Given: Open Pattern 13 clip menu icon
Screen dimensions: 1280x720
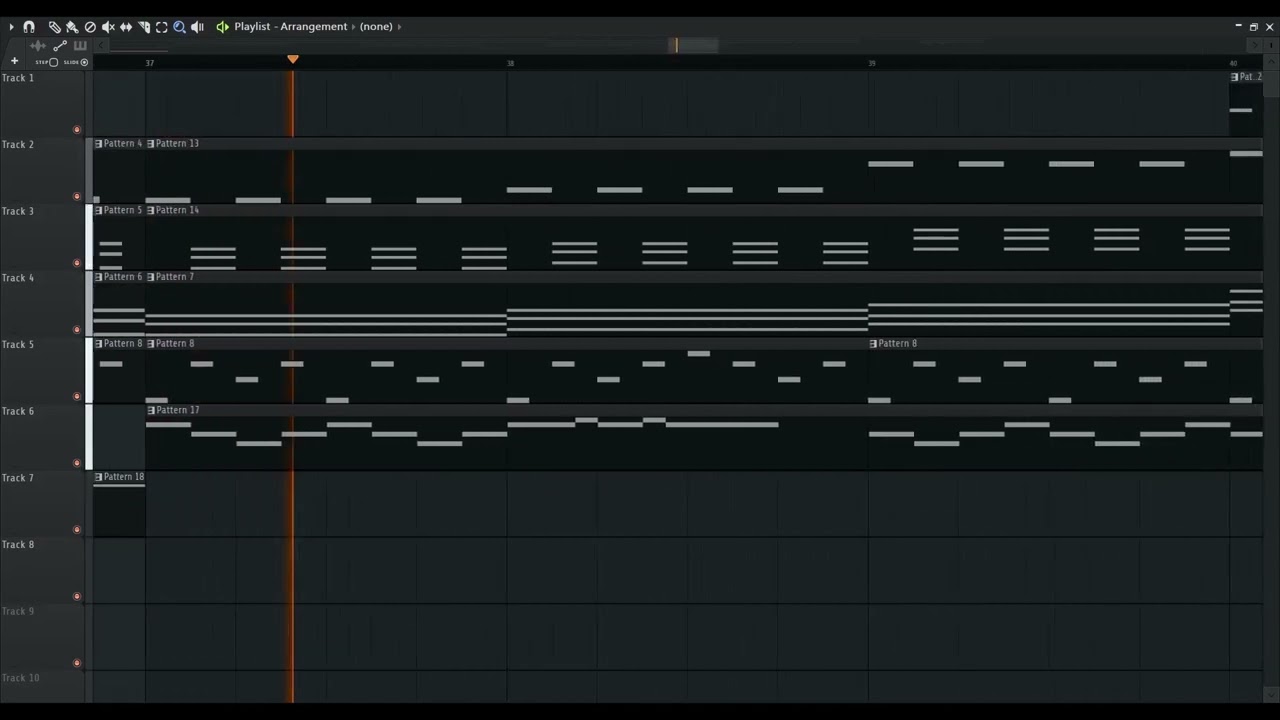Looking at the screenshot, I should [x=151, y=144].
